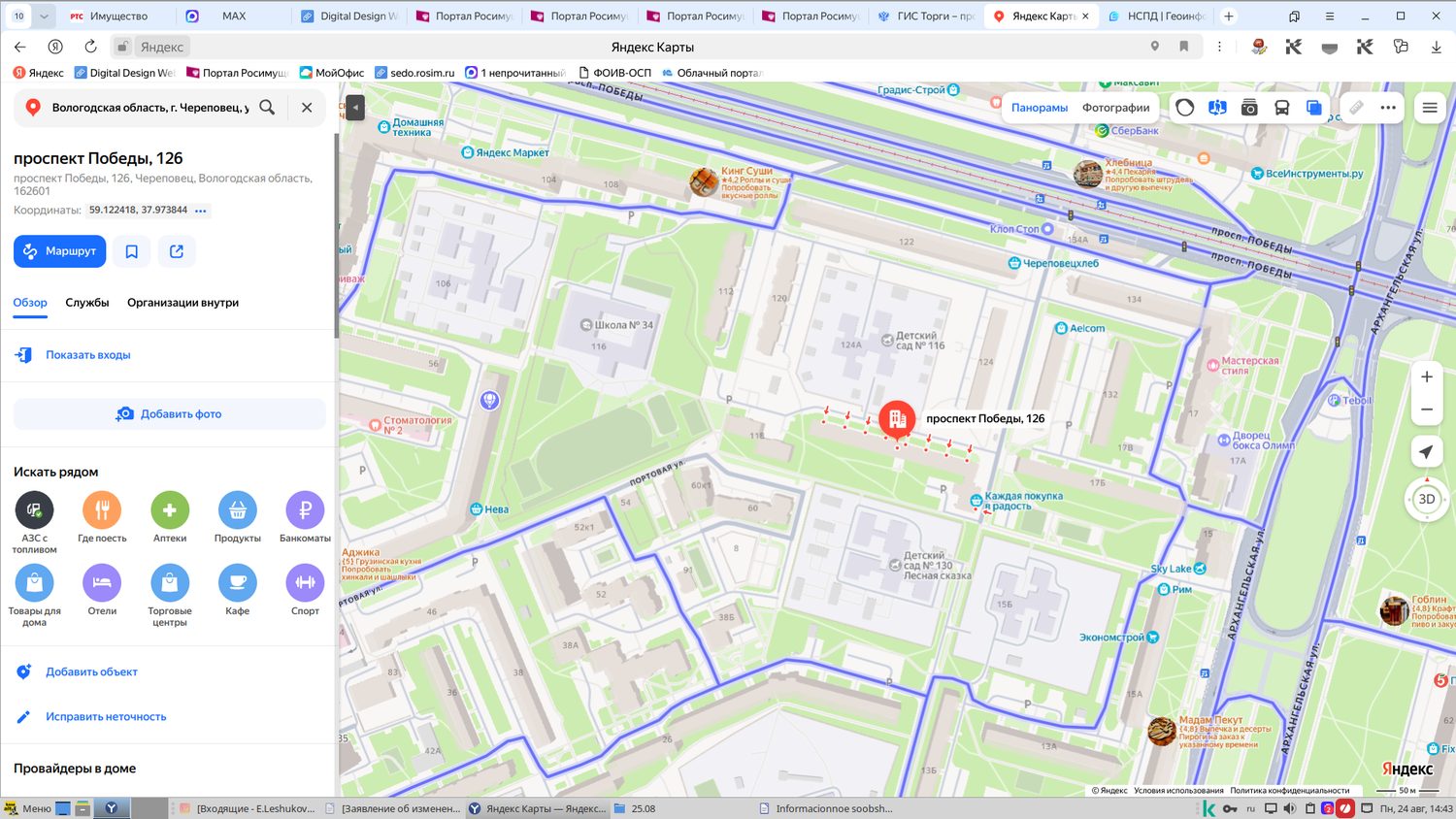Open the Yandex Maps hamburger menu
This screenshot has width=1456, height=819.
pos(1430,108)
